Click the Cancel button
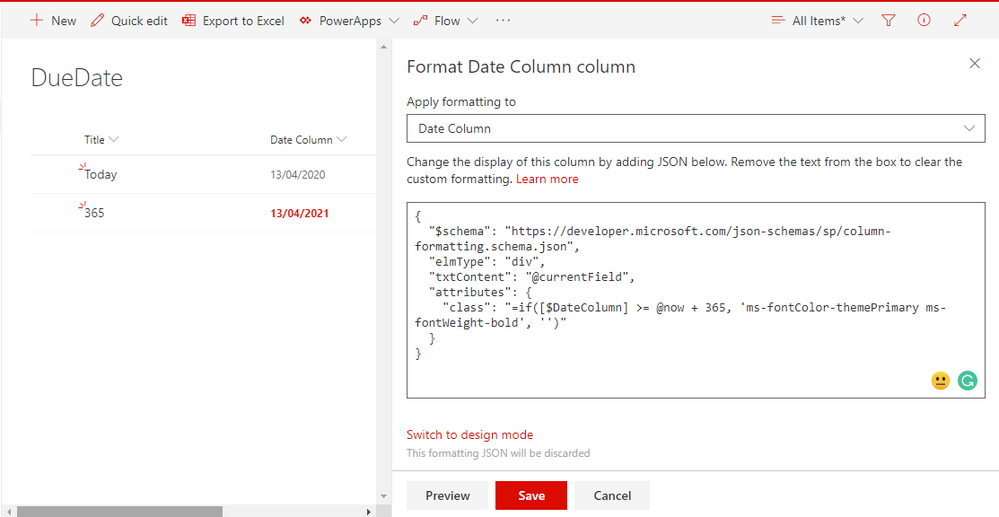 pyautogui.click(x=612, y=495)
